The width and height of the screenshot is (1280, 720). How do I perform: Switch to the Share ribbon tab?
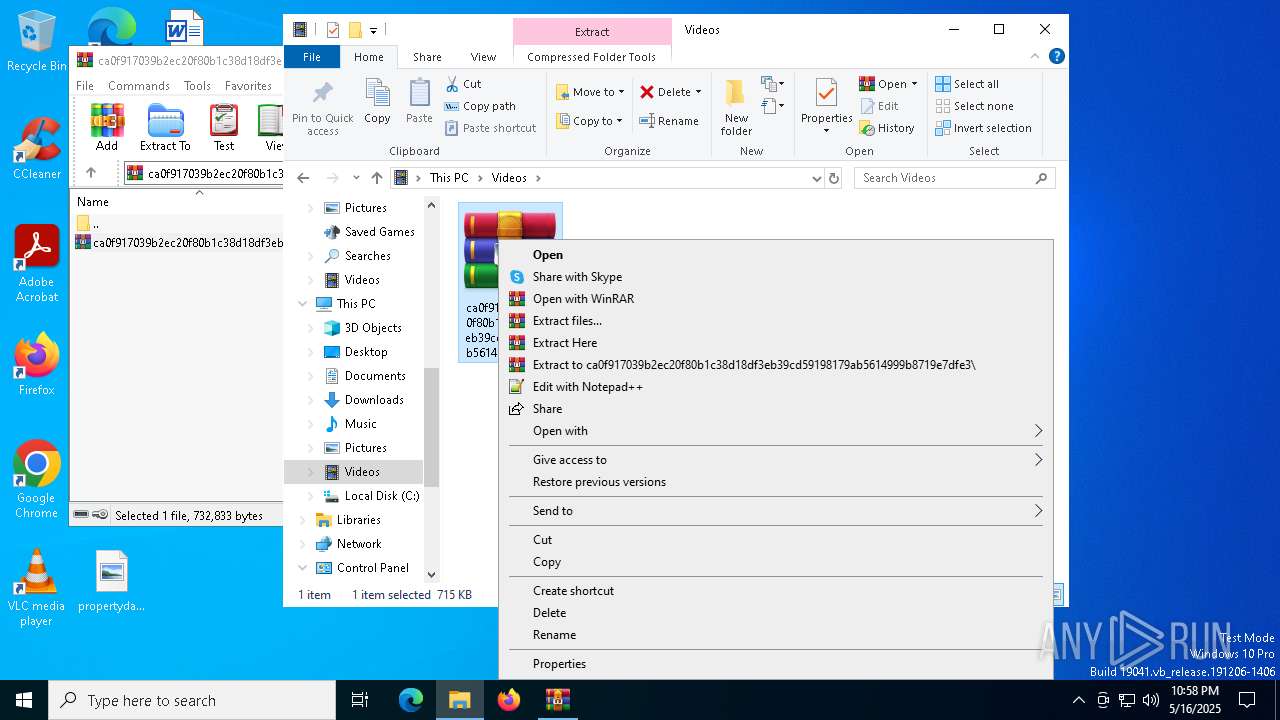tap(427, 57)
